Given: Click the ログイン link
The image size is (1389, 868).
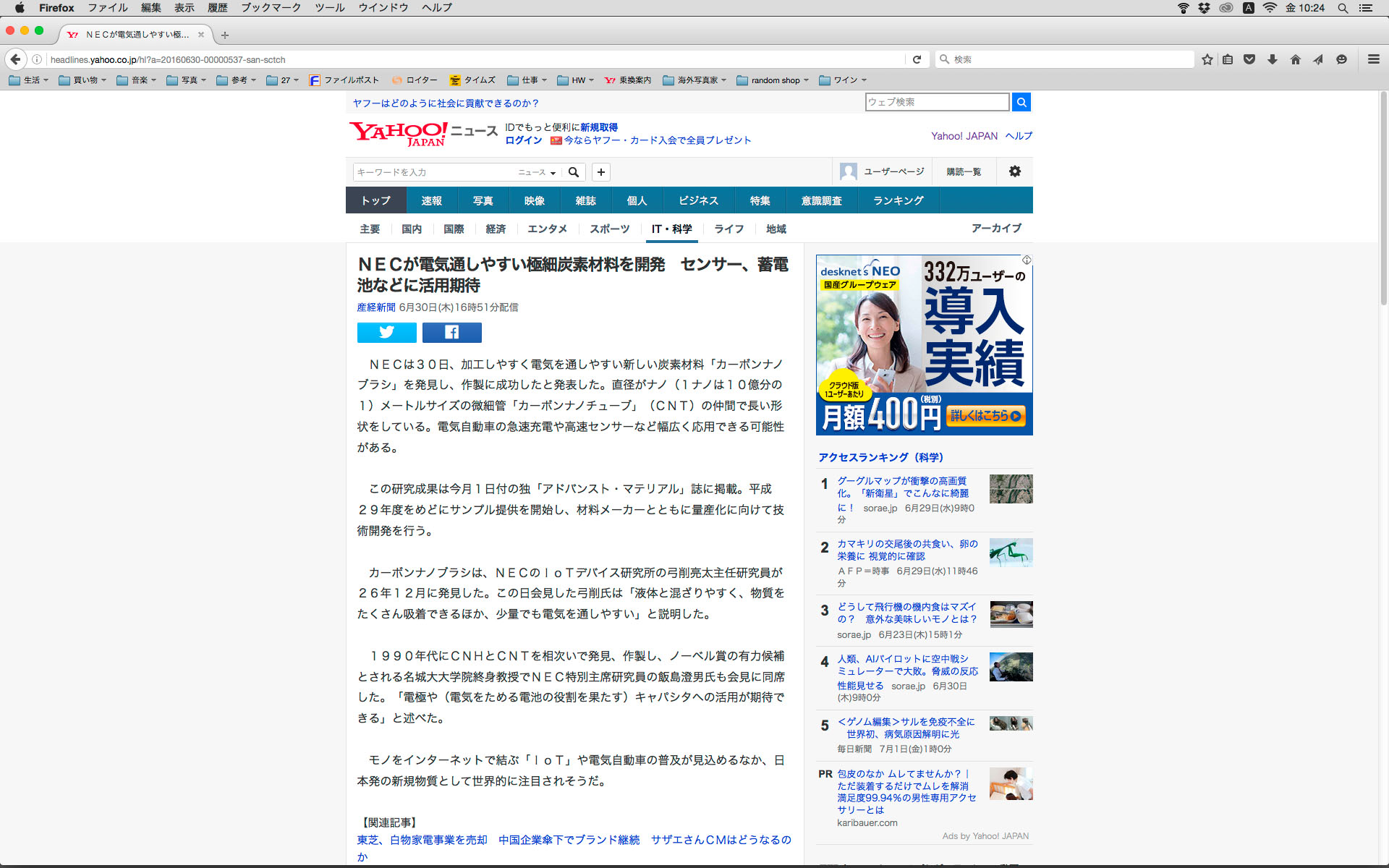Looking at the screenshot, I should (523, 140).
